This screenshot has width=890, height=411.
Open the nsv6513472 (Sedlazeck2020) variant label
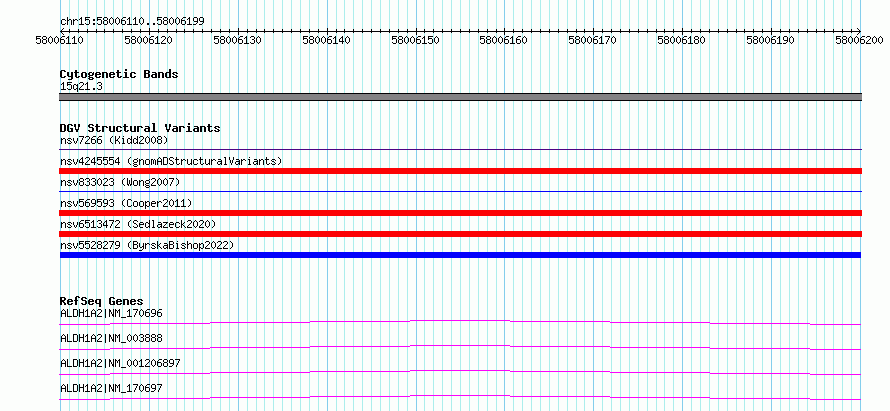[x=138, y=224]
